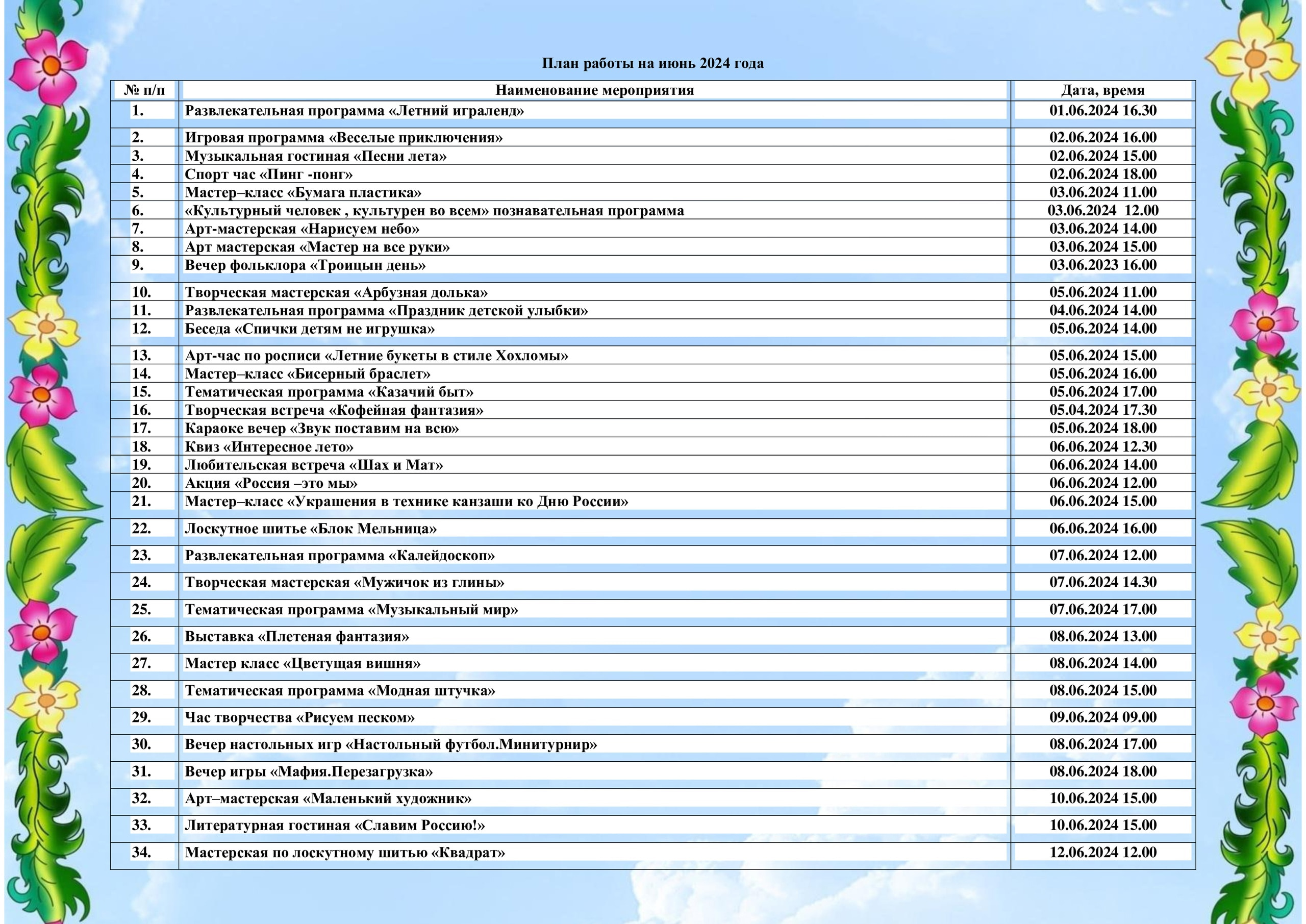Select the campaign «Россия –это мы»
1306x924 pixels.
(271, 483)
